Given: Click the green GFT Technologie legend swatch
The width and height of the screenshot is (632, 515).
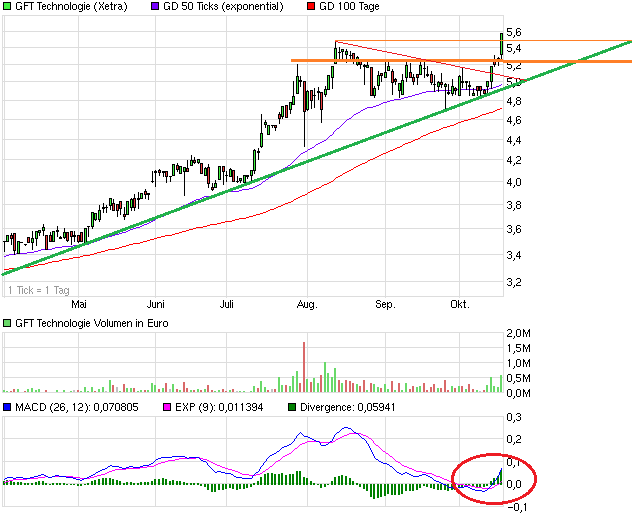Looking at the screenshot, I should pyautogui.click(x=7, y=6).
